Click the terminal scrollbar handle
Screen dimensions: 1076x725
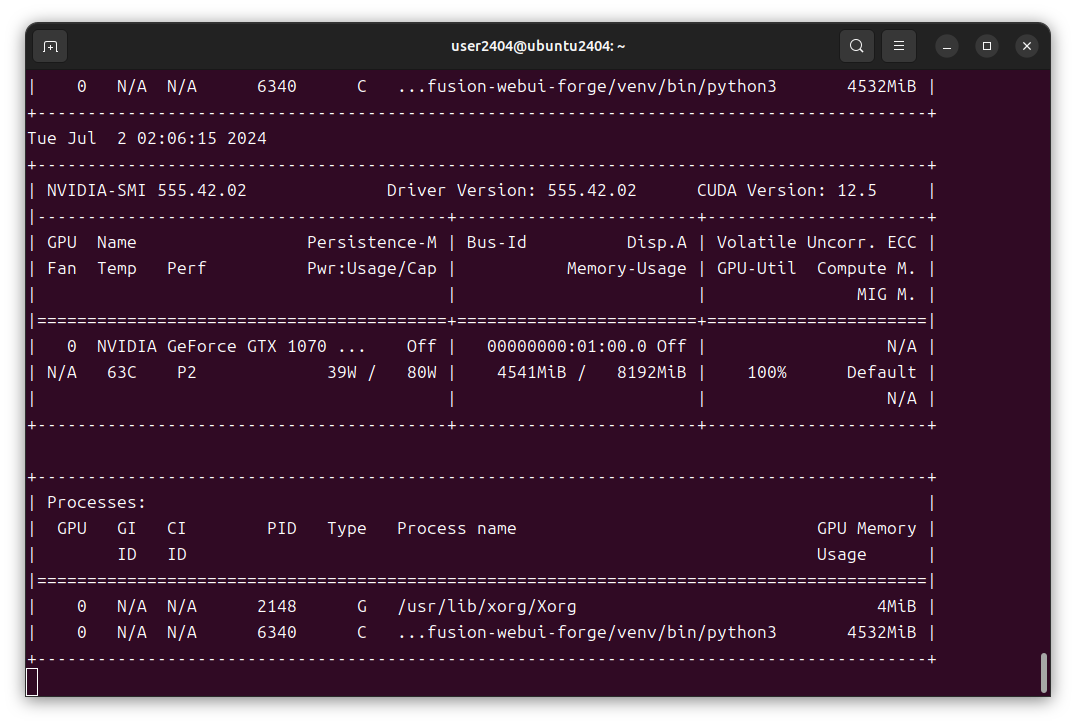[1044, 673]
